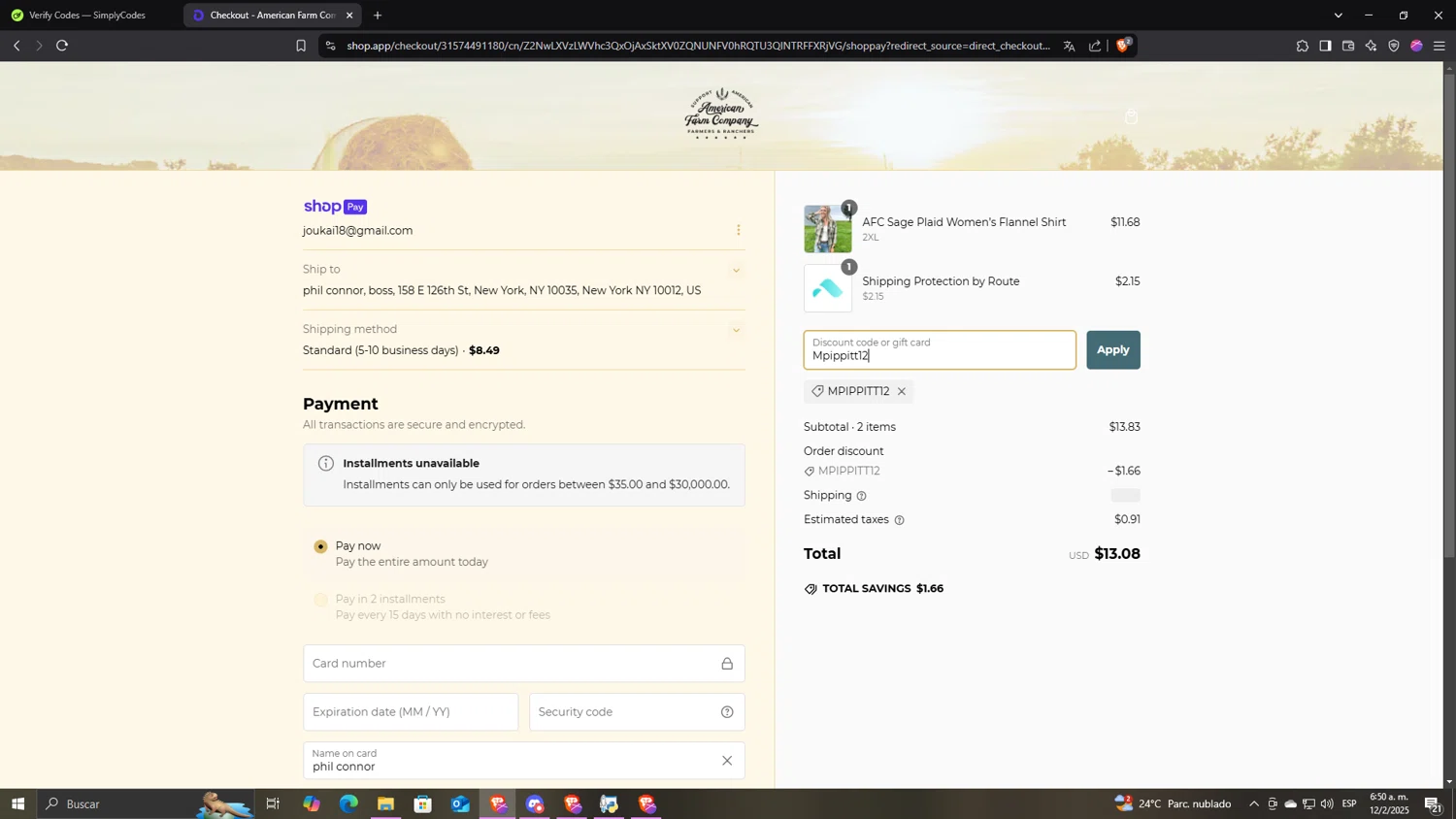Open clock and calendar 6:50 a. m.
This screenshot has height=819, width=1456.
click(1388, 803)
